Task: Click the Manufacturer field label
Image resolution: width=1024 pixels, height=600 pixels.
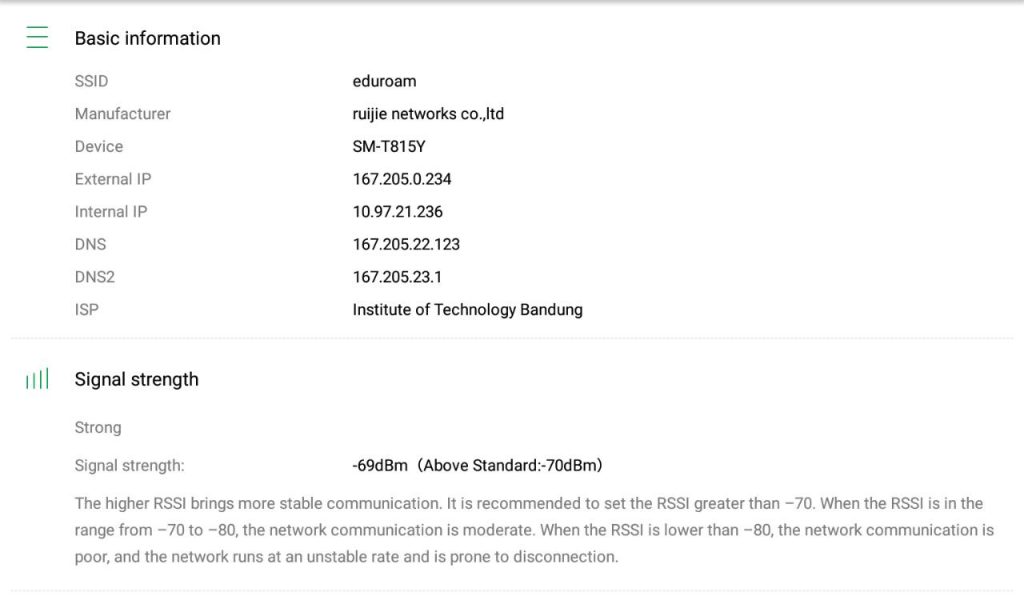Action: [x=122, y=114]
